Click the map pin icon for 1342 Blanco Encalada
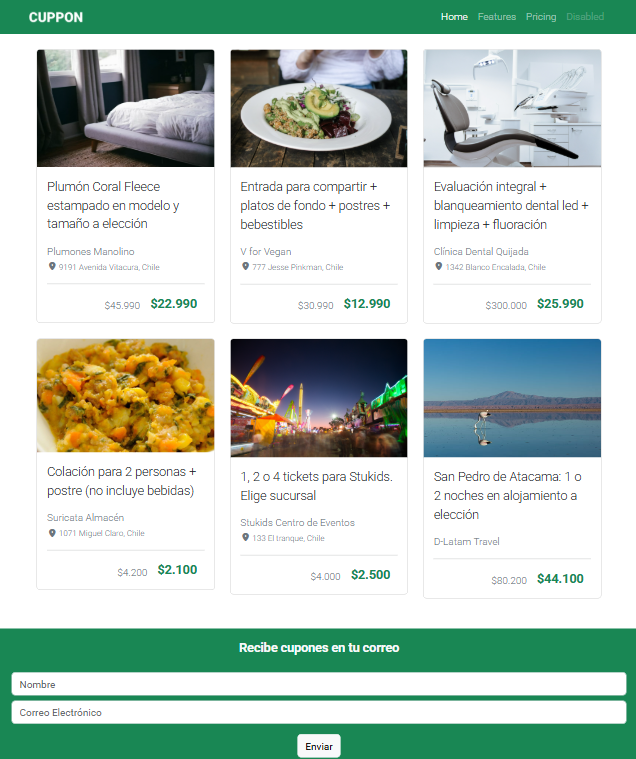 tap(439, 266)
